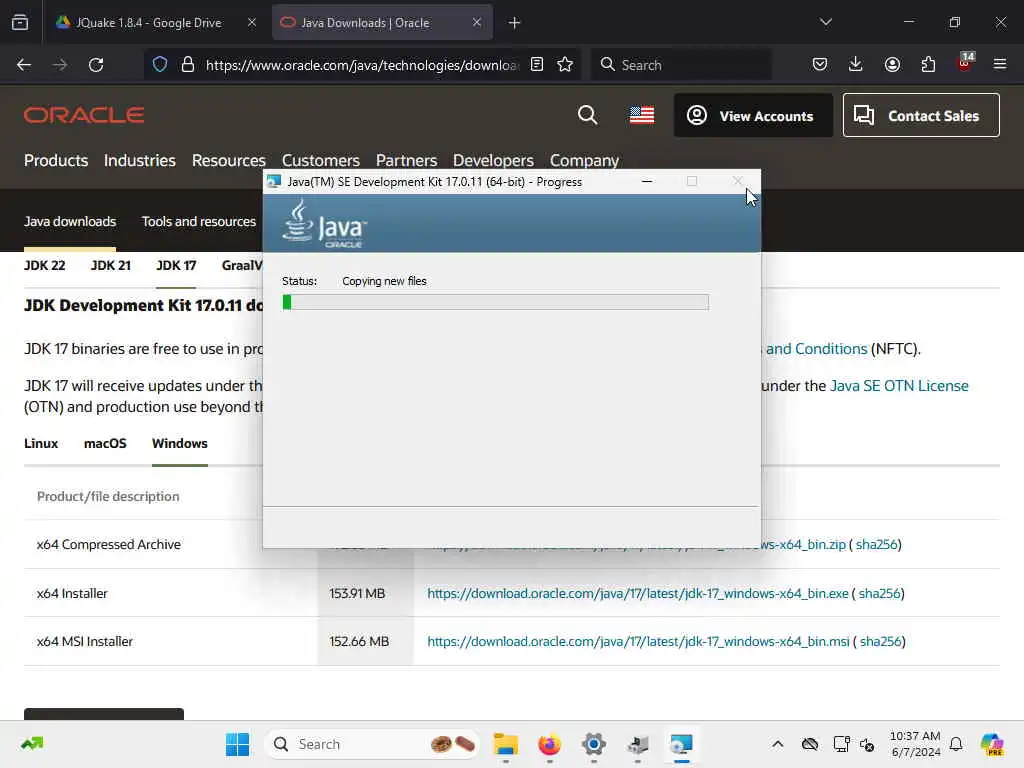Click the Oracle site search magnifier

588,116
